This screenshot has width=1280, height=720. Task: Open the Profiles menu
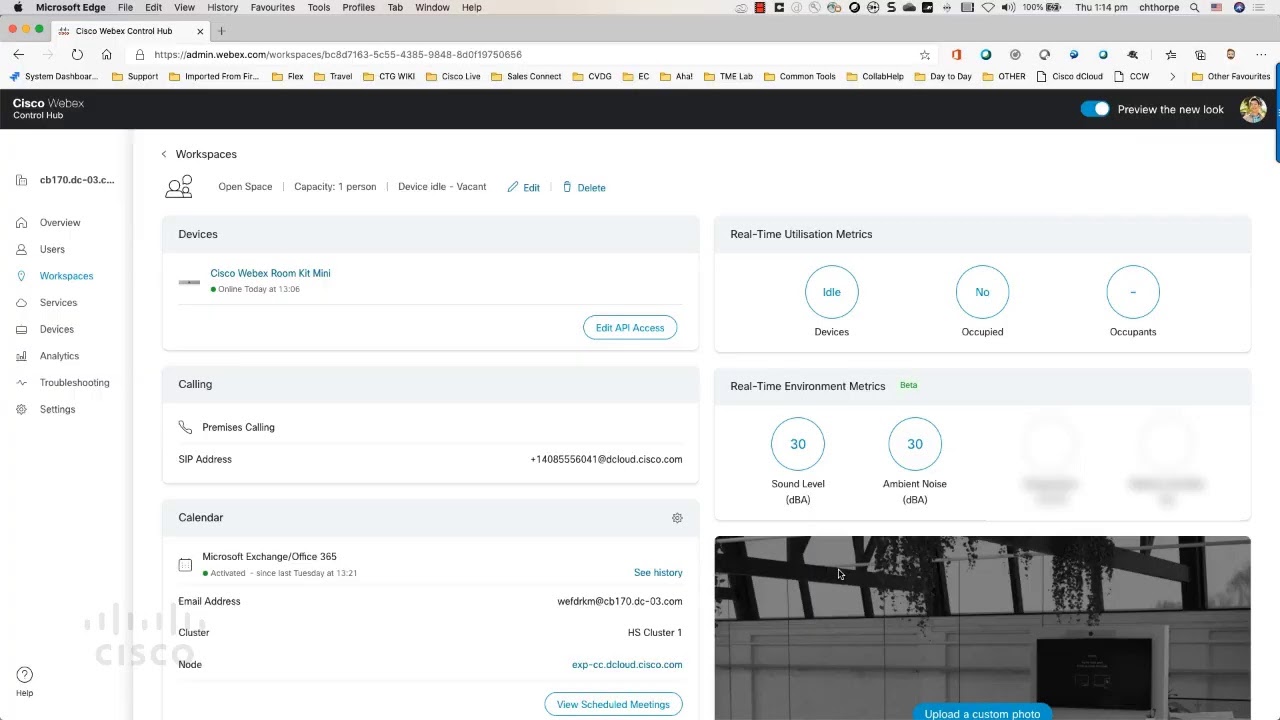[358, 7]
